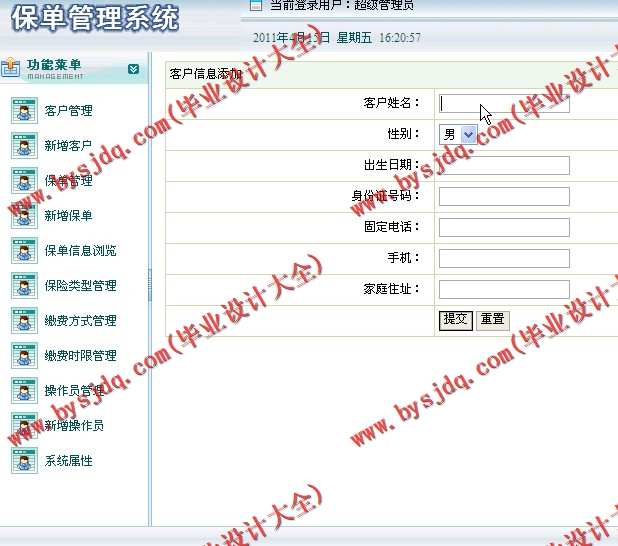This screenshot has width=618, height=546.
Task: Click into the 出生日期 input box
Action: pos(504,165)
